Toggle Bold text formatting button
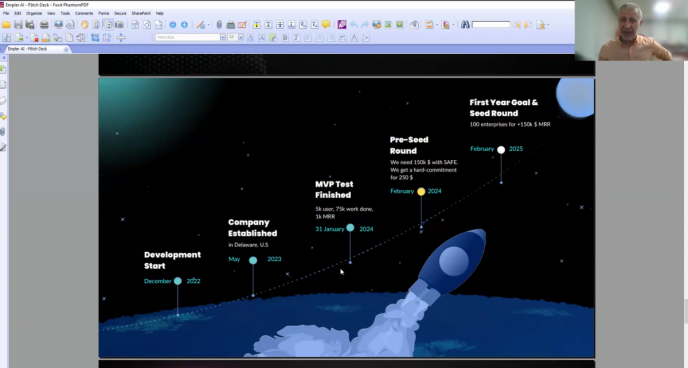Viewport: 688px width, 368px height. 285,38
